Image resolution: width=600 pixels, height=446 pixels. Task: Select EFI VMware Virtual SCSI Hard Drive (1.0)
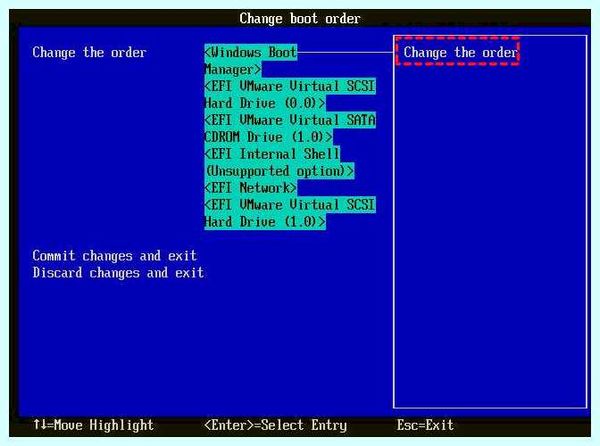290,213
